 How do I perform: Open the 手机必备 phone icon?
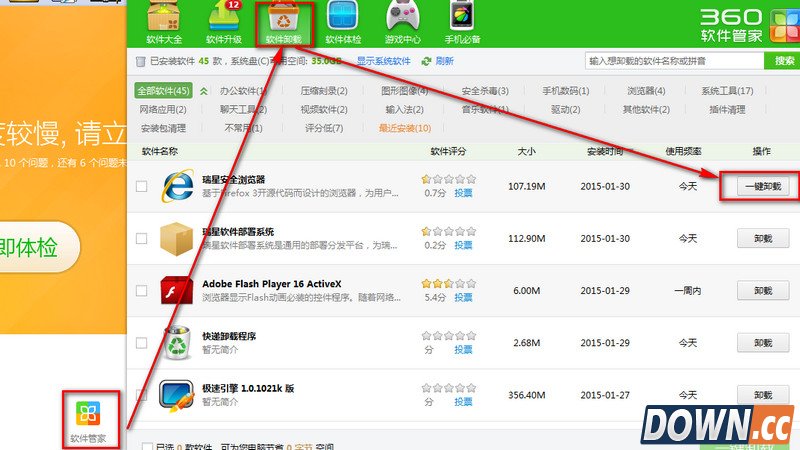click(462, 23)
